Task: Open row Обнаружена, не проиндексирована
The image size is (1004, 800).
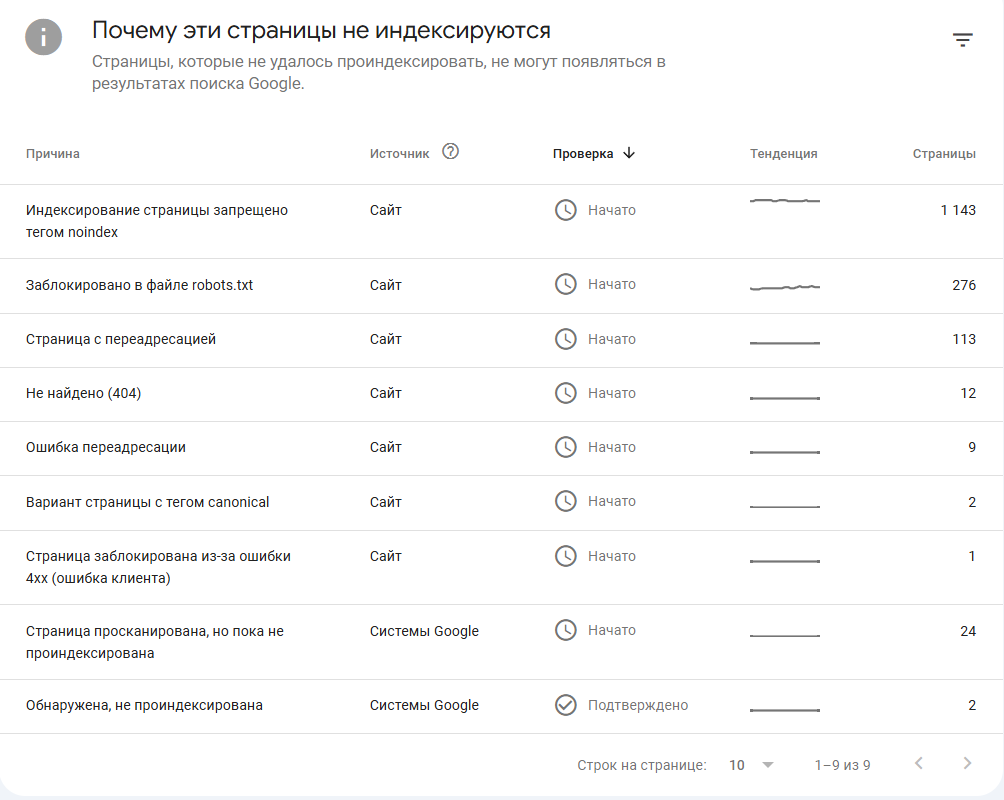Action: coord(502,706)
